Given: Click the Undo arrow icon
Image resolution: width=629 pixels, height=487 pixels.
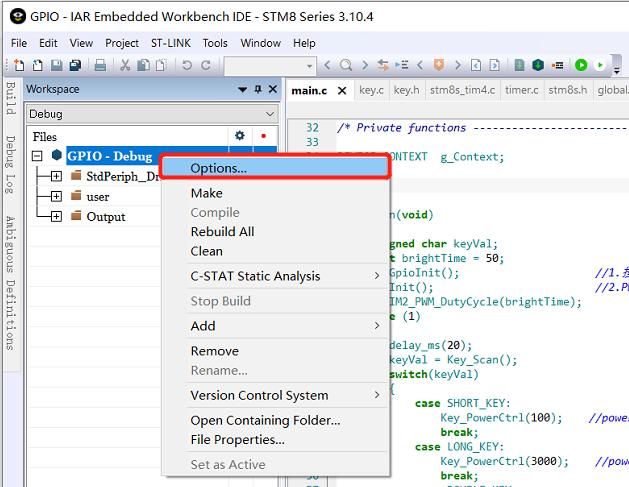Looking at the screenshot, I should tap(187, 65).
